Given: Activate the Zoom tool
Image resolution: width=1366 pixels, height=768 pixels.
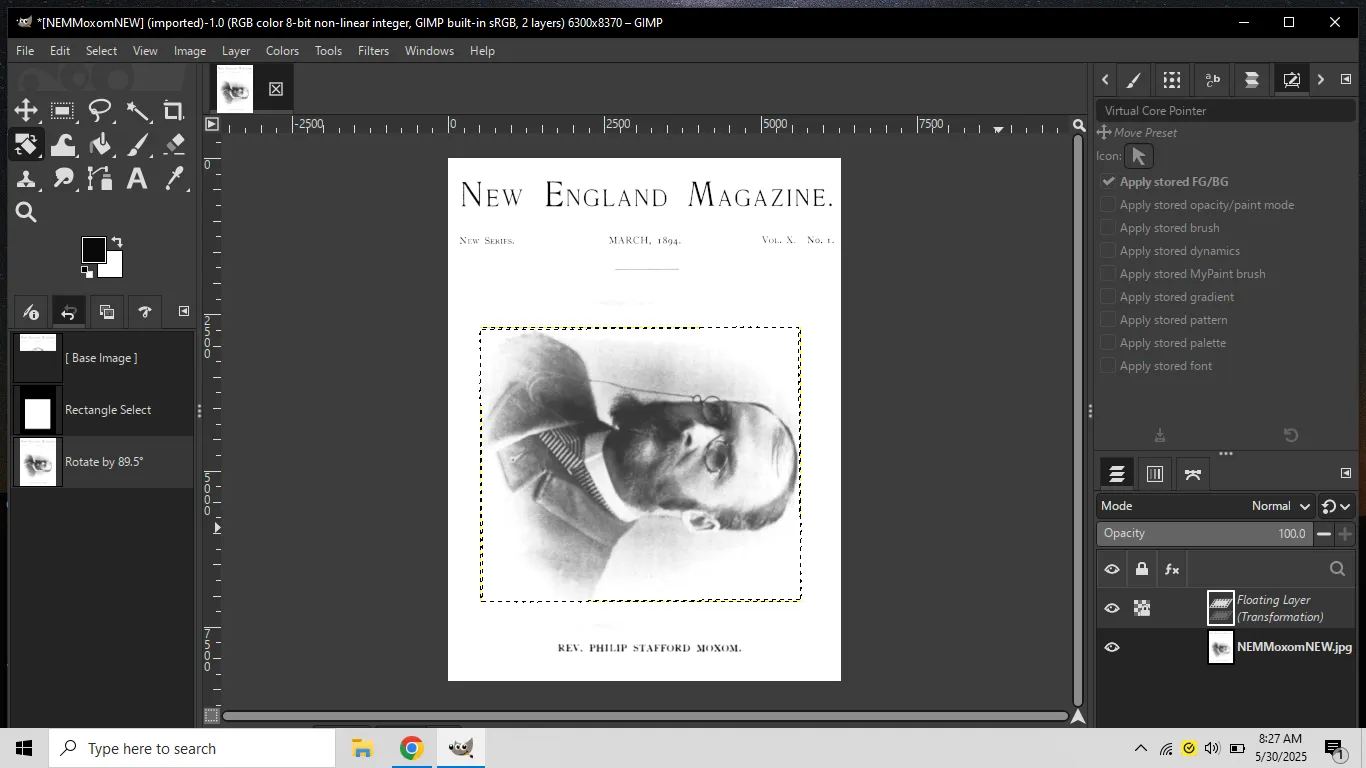Looking at the screenshot, I should [26, 212].
